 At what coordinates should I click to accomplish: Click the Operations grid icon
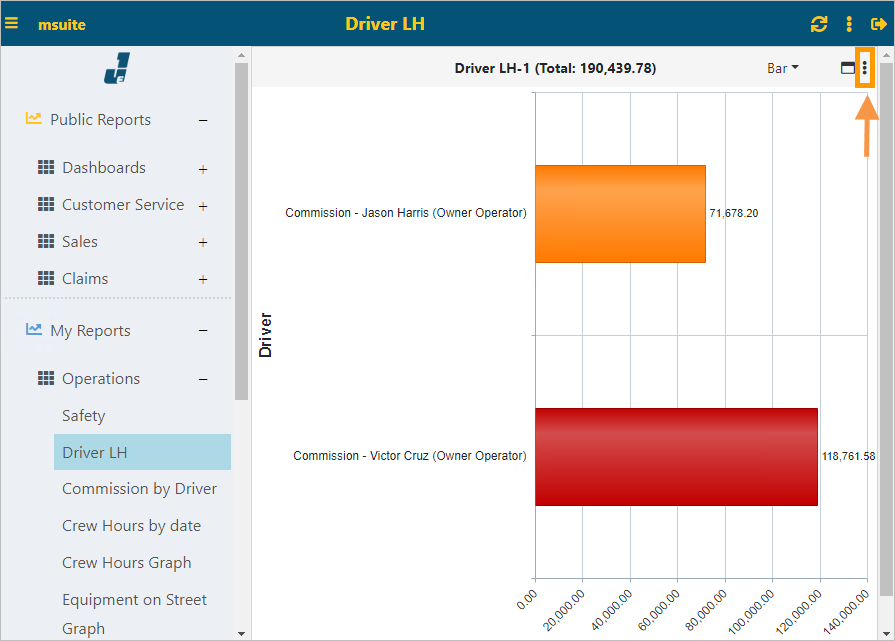click(46, 379)
